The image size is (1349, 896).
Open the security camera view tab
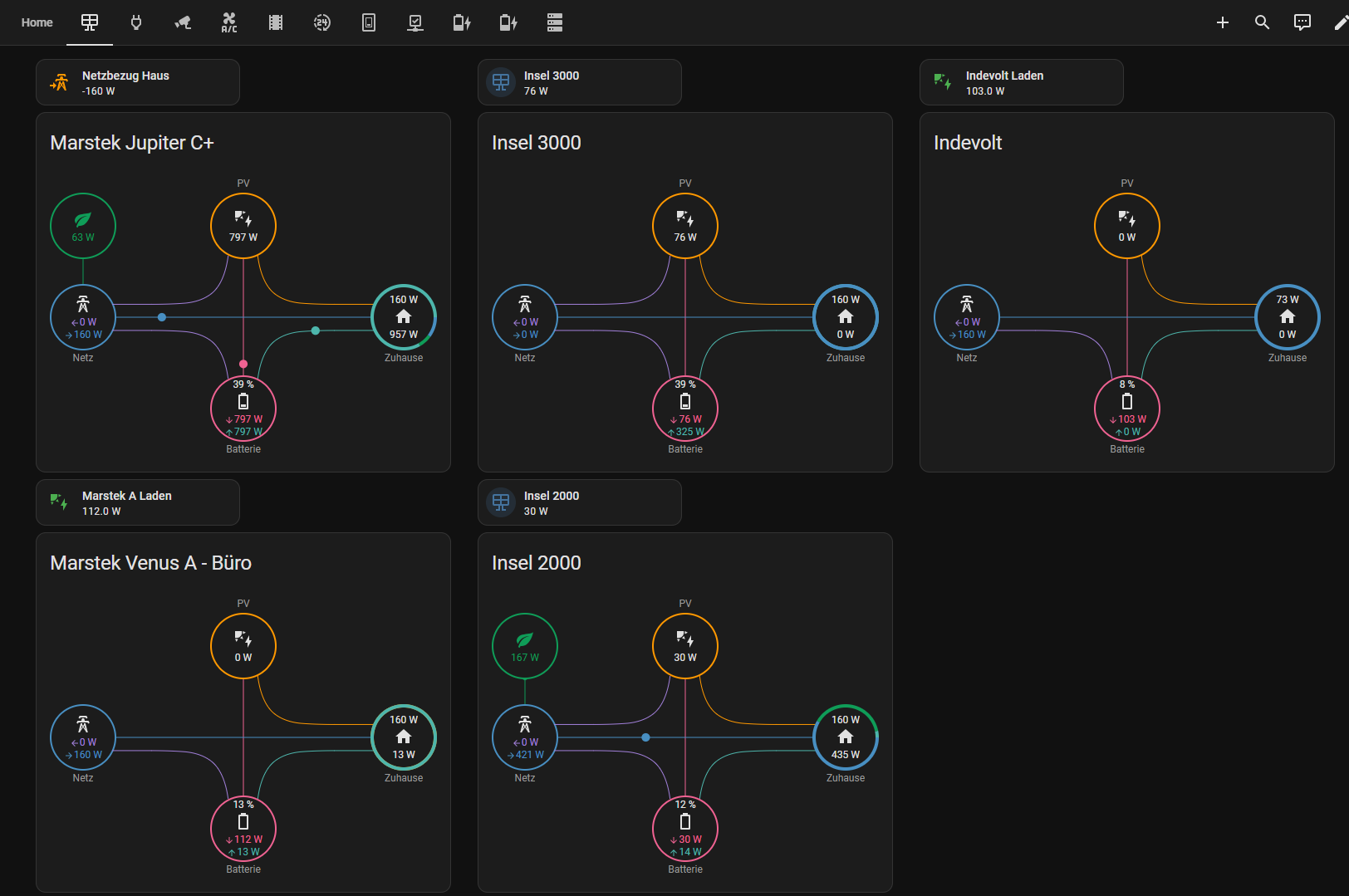[183, 22]
